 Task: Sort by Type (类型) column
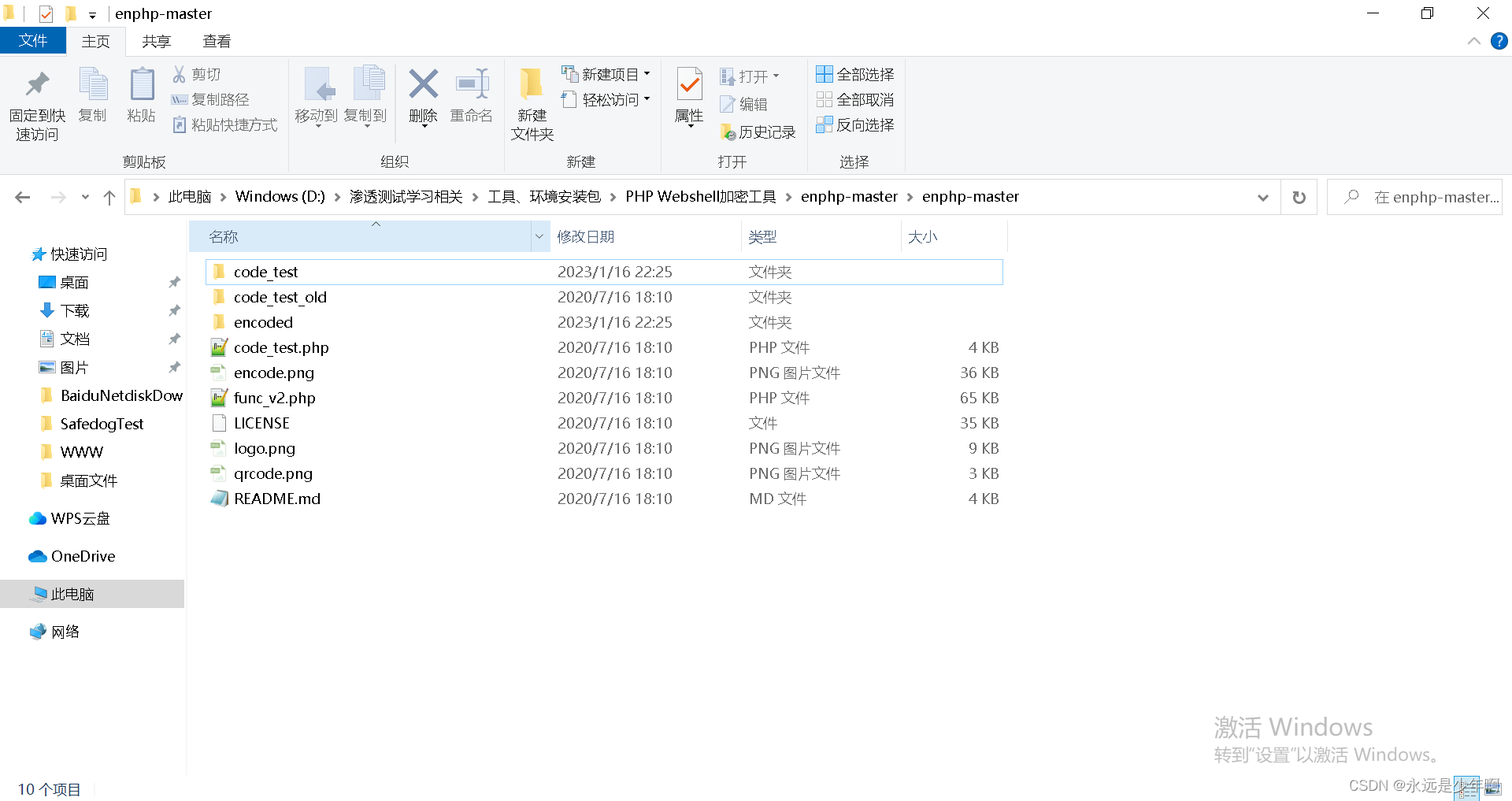(821, 236)
